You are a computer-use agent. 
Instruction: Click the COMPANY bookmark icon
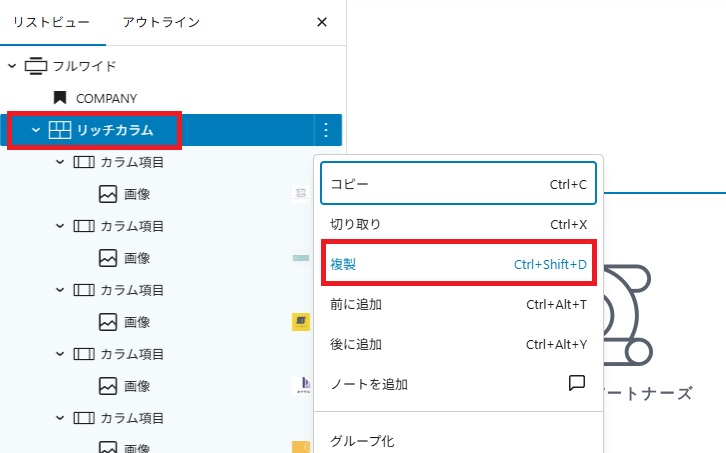(x=60, y=98)
